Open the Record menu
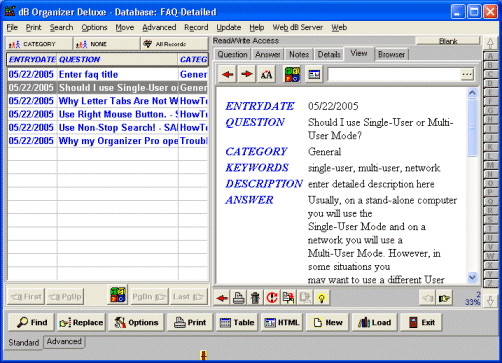 click(x=196, y=28)
